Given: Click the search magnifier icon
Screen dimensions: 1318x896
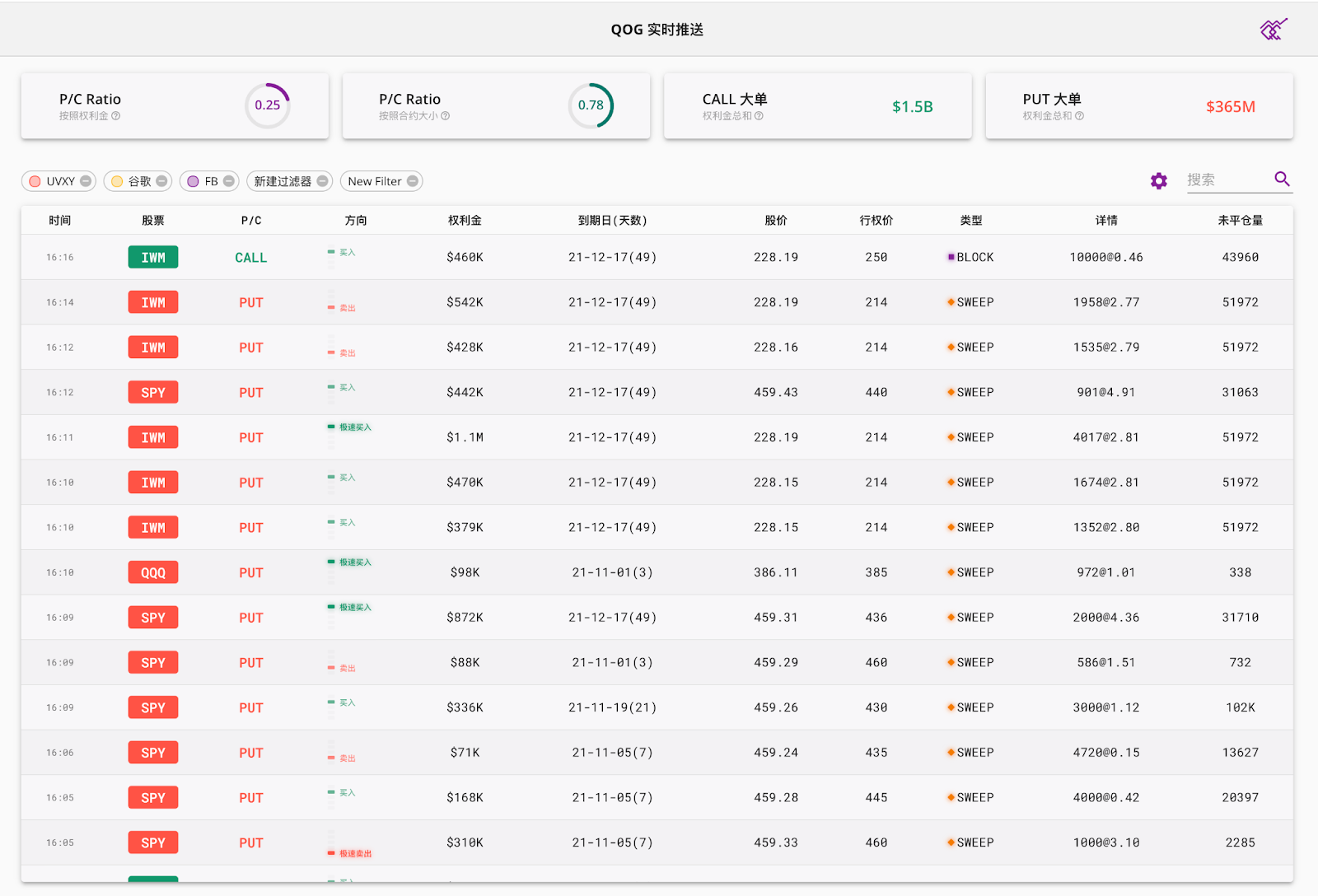Looking at the screenshot, I should pyautogui.click(x=1282, y=179).
